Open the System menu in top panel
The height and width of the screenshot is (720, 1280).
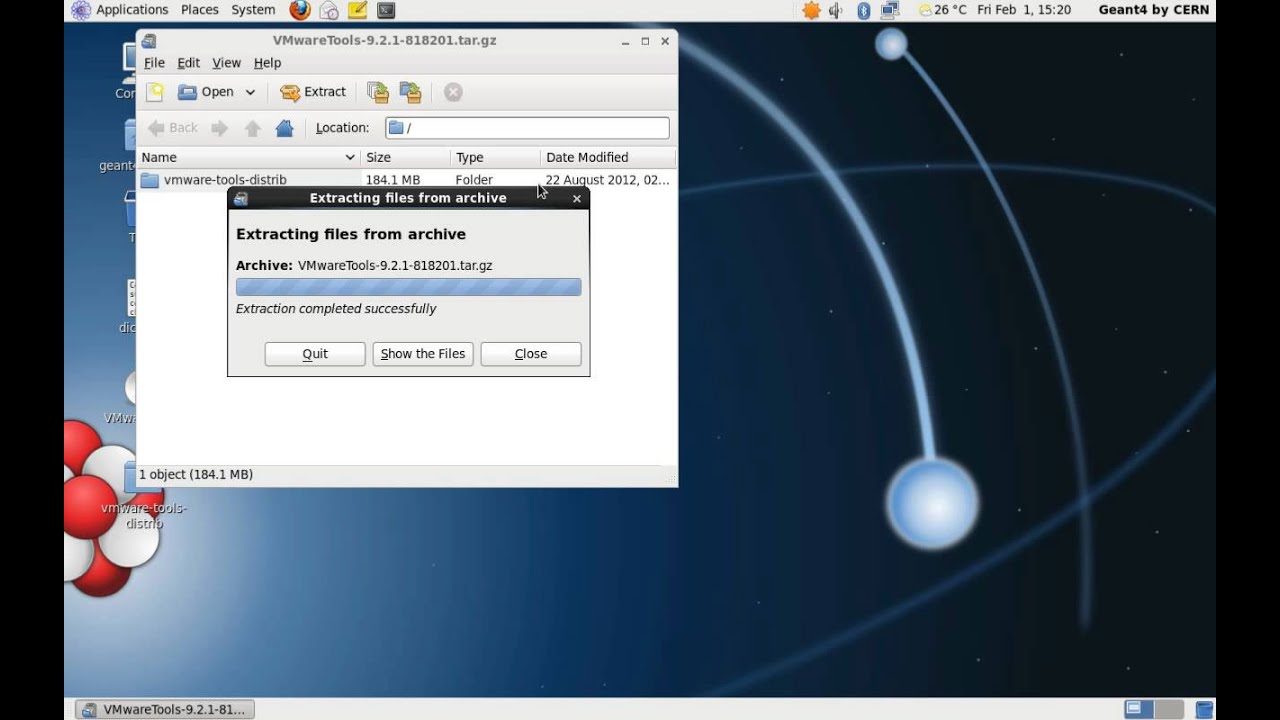click(253, 10)
